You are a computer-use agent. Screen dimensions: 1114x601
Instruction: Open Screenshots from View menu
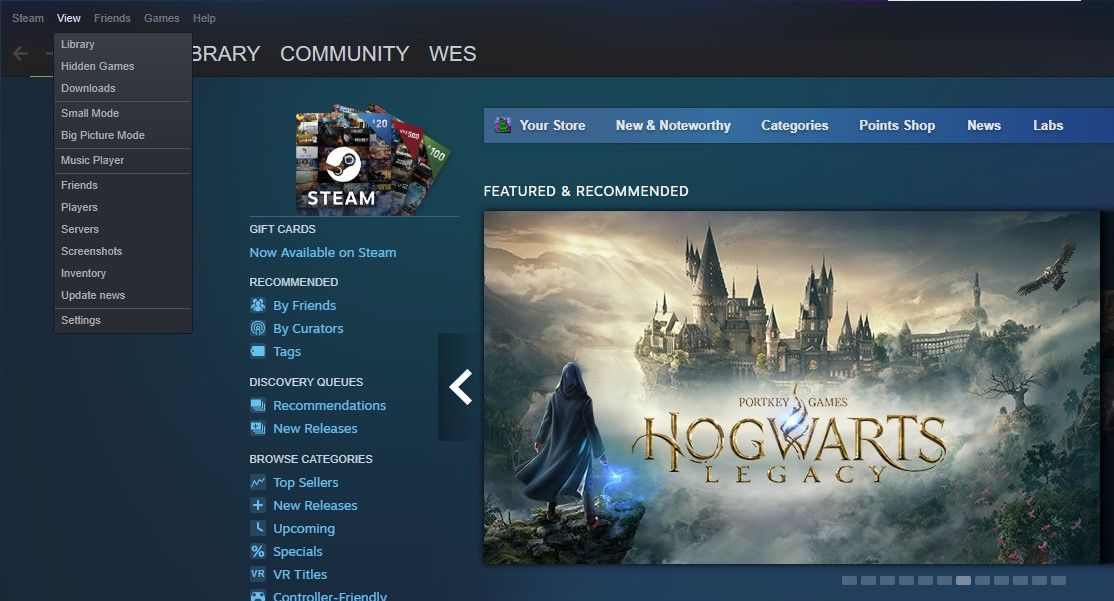point(123,251)
